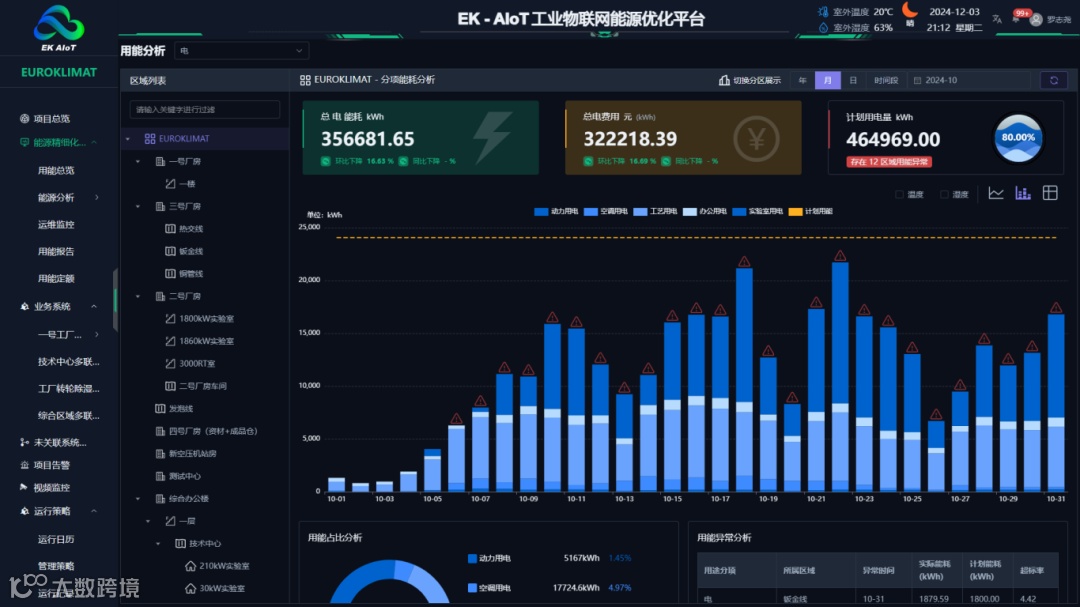Switch to 年 period tab
1080x607 pixels.
(802, 81)
